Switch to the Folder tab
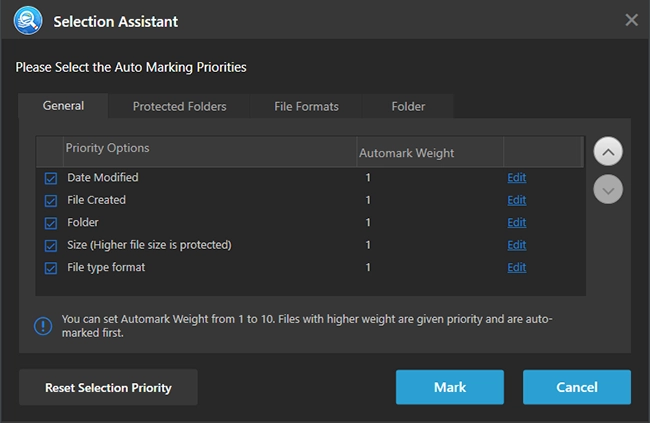 pyautogui.click(x=408, y=107)
